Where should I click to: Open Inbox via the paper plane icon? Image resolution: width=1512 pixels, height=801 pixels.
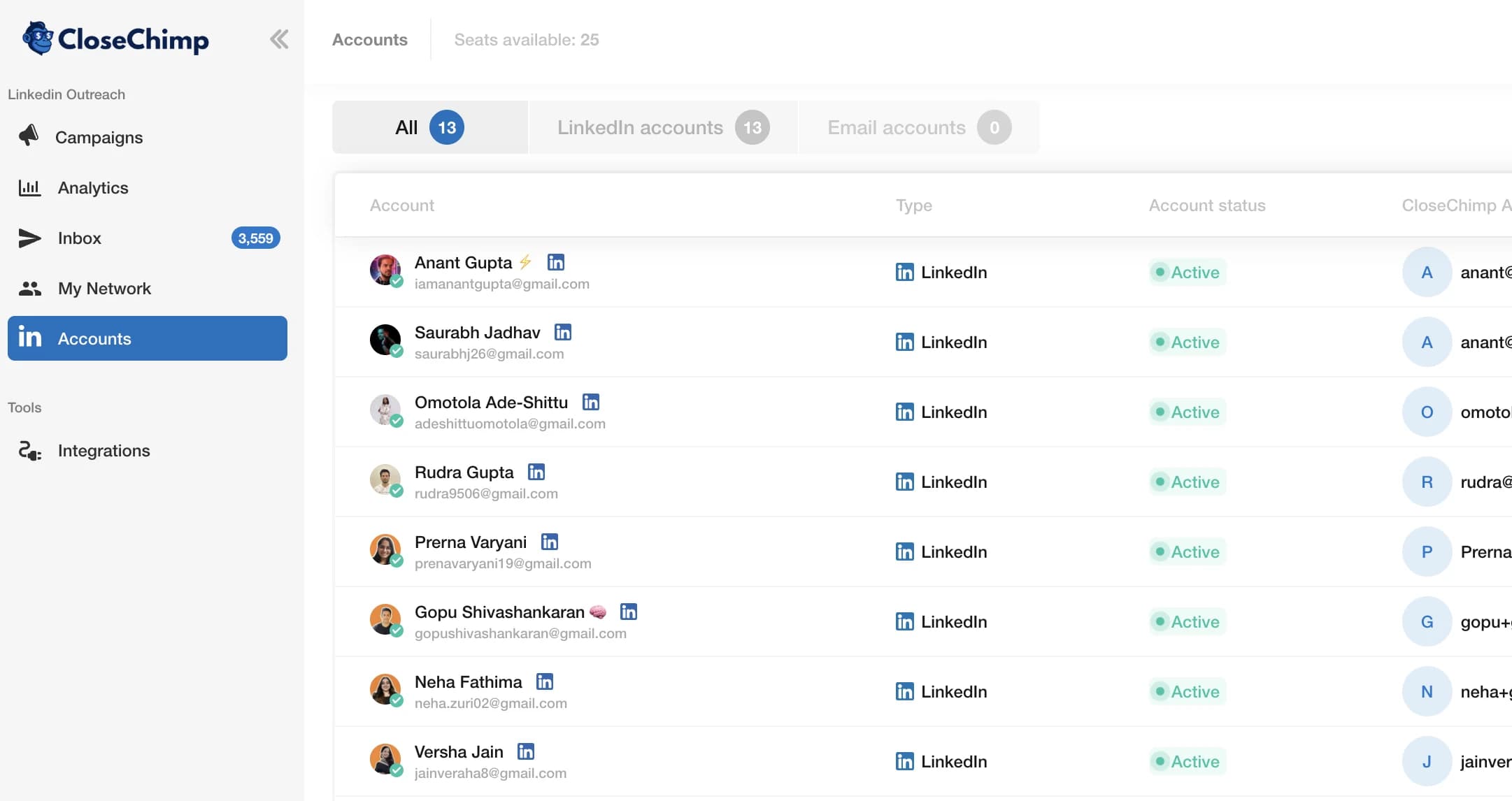[x=29, y=238]
